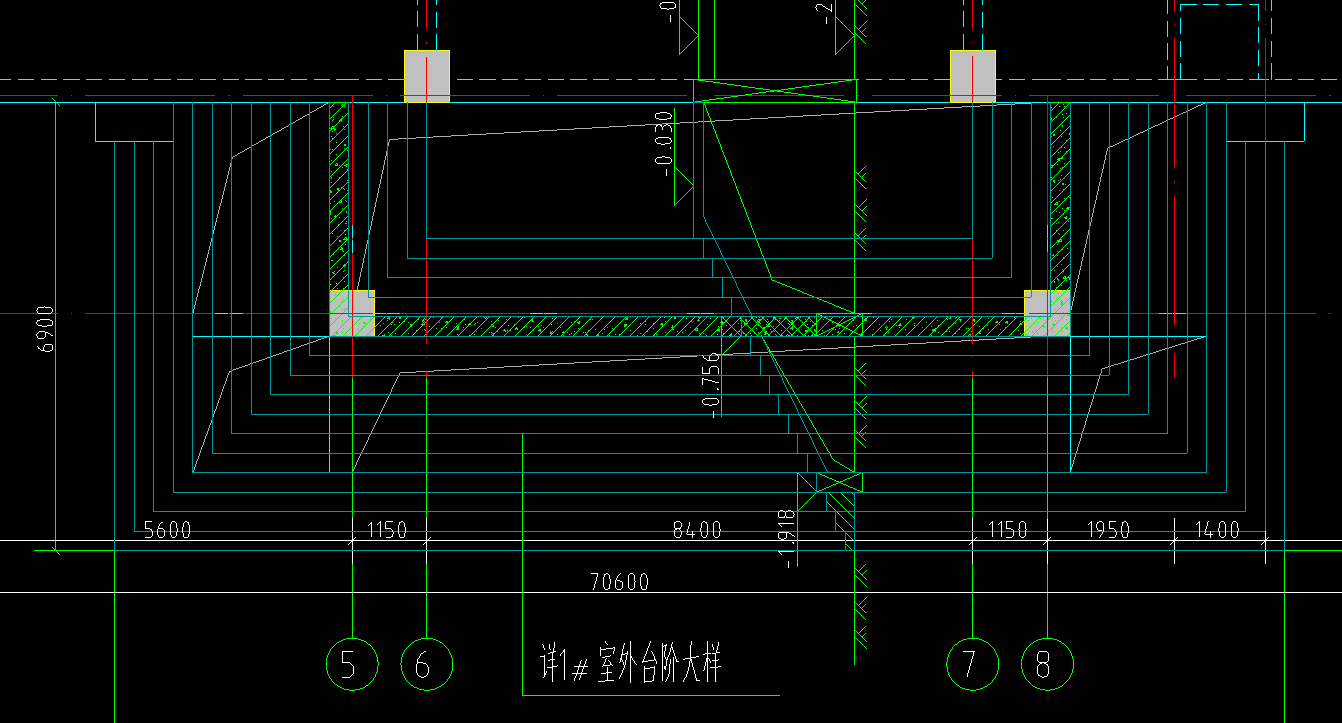Click the label 详1#室外台阶大样
Screen dimensions: 1342x723
pos(630,665)
